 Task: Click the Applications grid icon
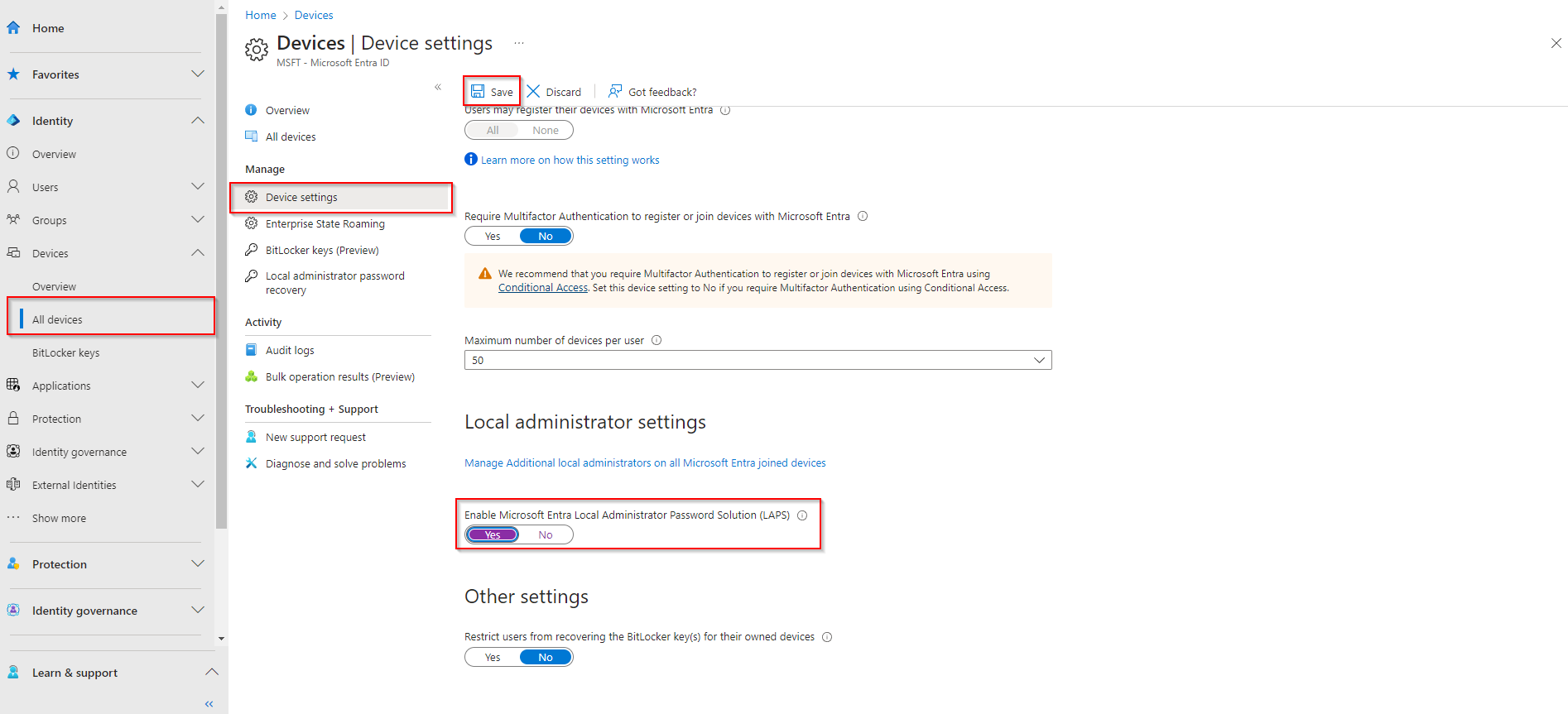13,385
